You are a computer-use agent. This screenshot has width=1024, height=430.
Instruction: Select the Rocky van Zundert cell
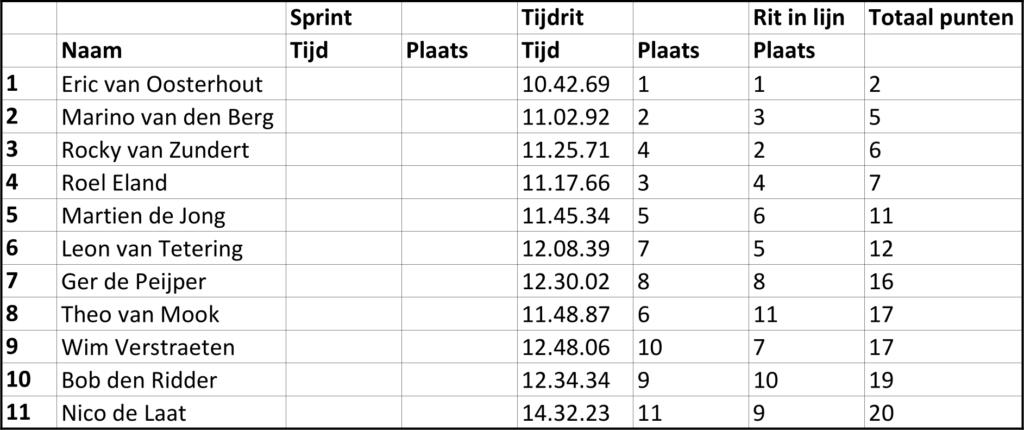[155, 150]
